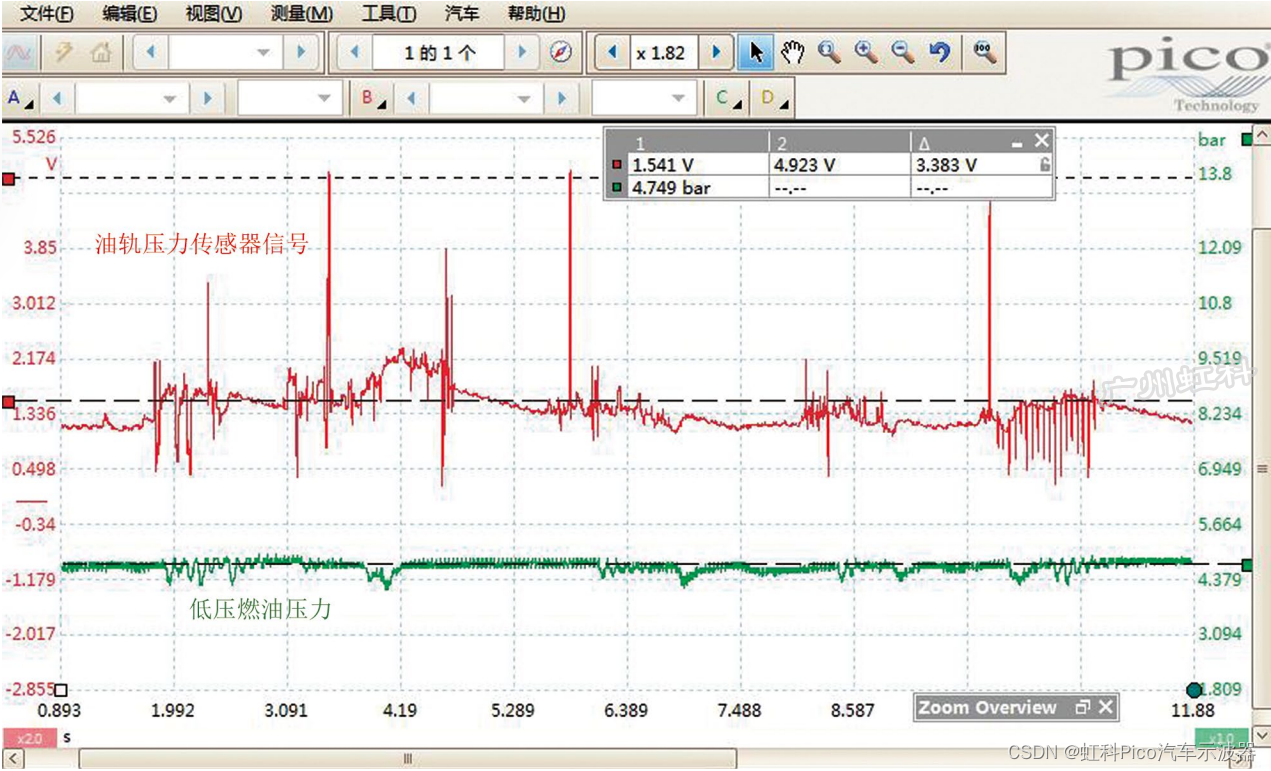Click the x 1.82 zoom factor field
The height and width of the screenshot is (771, 1271).
[664, 53]
